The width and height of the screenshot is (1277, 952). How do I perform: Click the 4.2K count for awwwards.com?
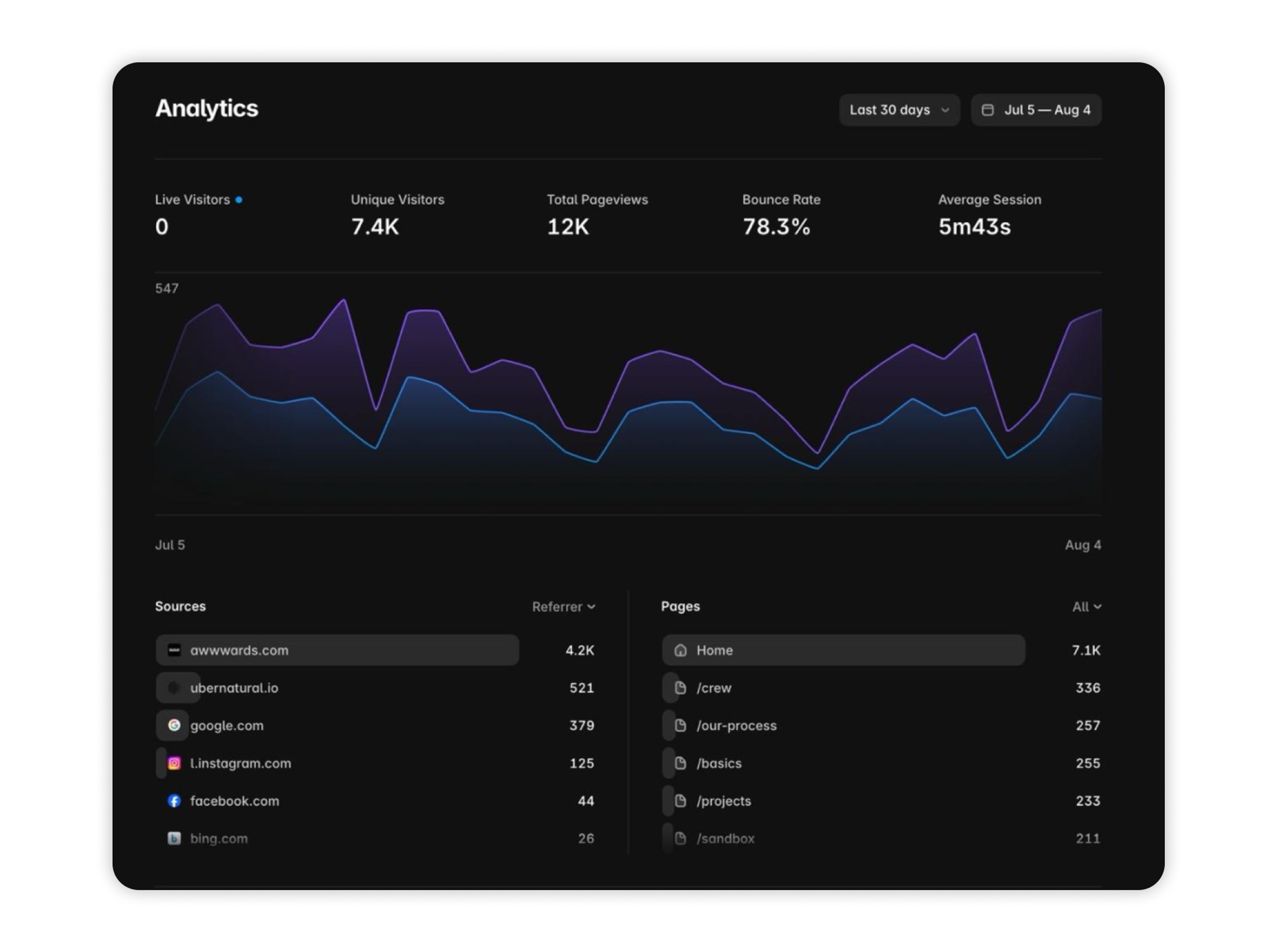tap(579, 650)
